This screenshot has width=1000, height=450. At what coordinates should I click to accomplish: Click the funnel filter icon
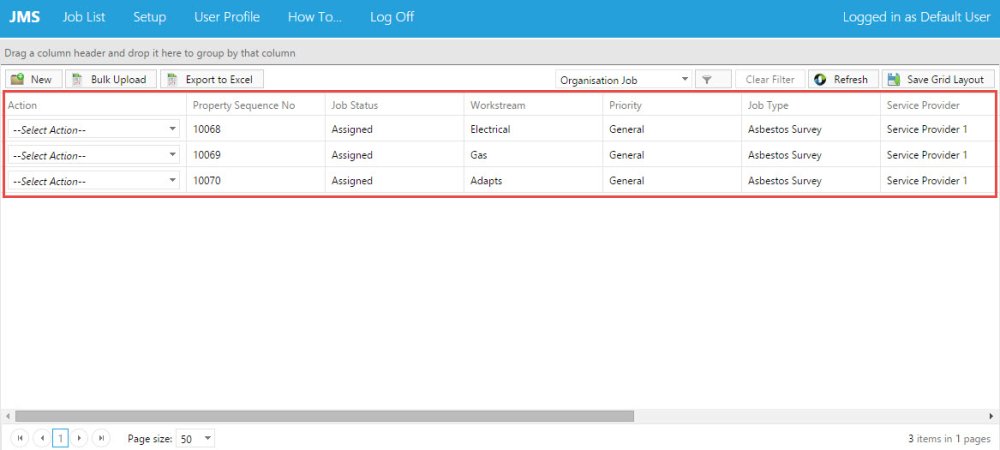707,80
